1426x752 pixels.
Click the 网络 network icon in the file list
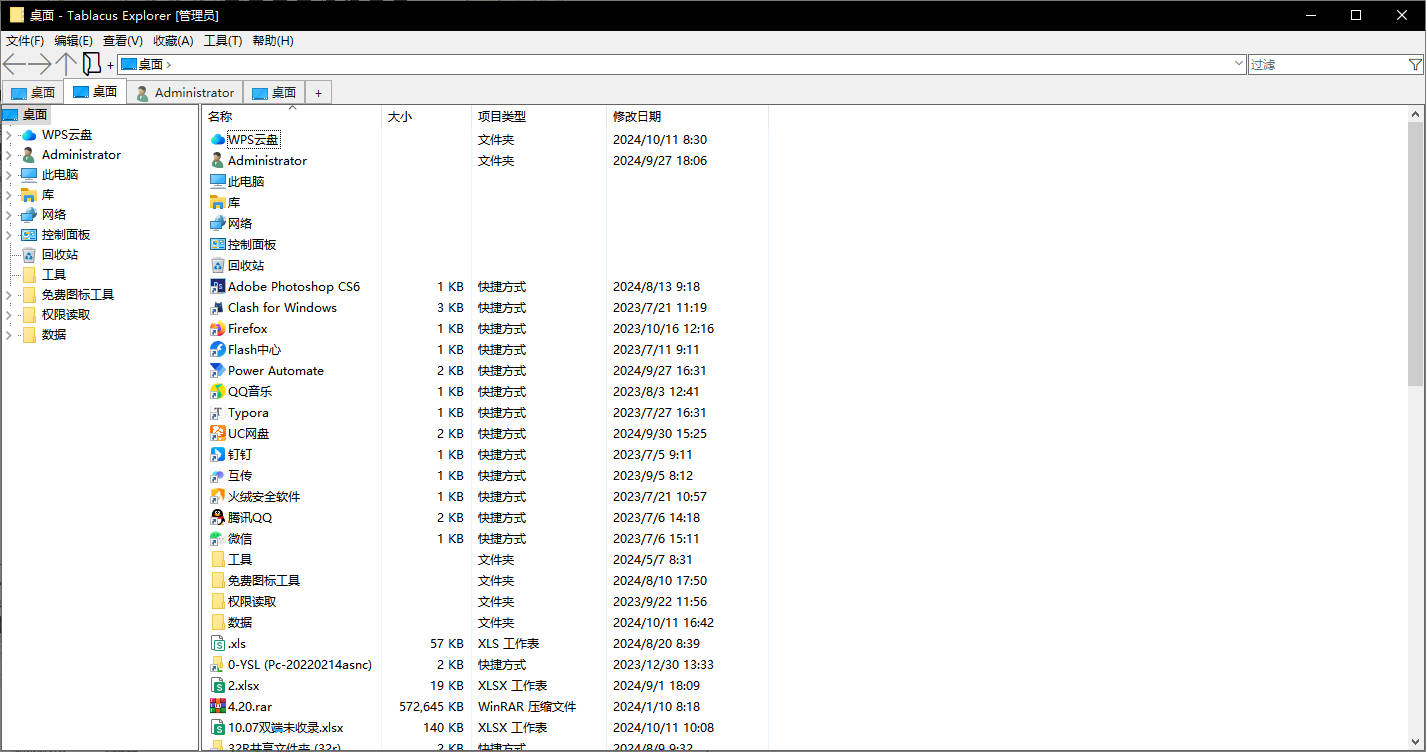pyautogui.click(x=218, y=224)
